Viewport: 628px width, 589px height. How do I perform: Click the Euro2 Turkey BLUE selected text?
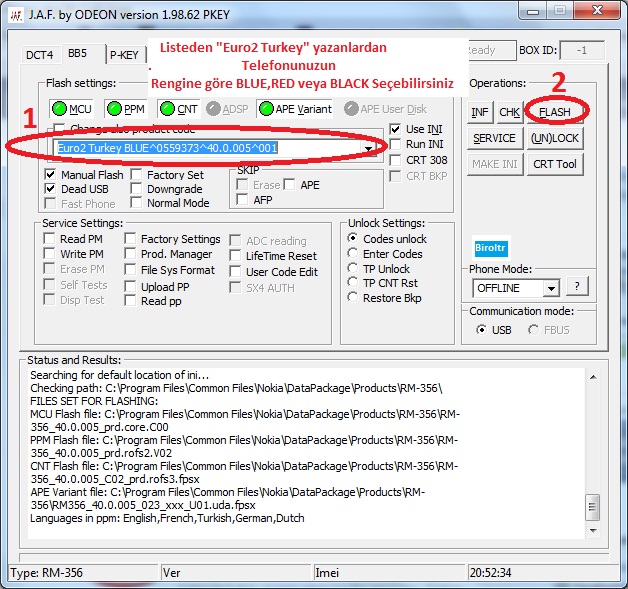pos(167,148)
